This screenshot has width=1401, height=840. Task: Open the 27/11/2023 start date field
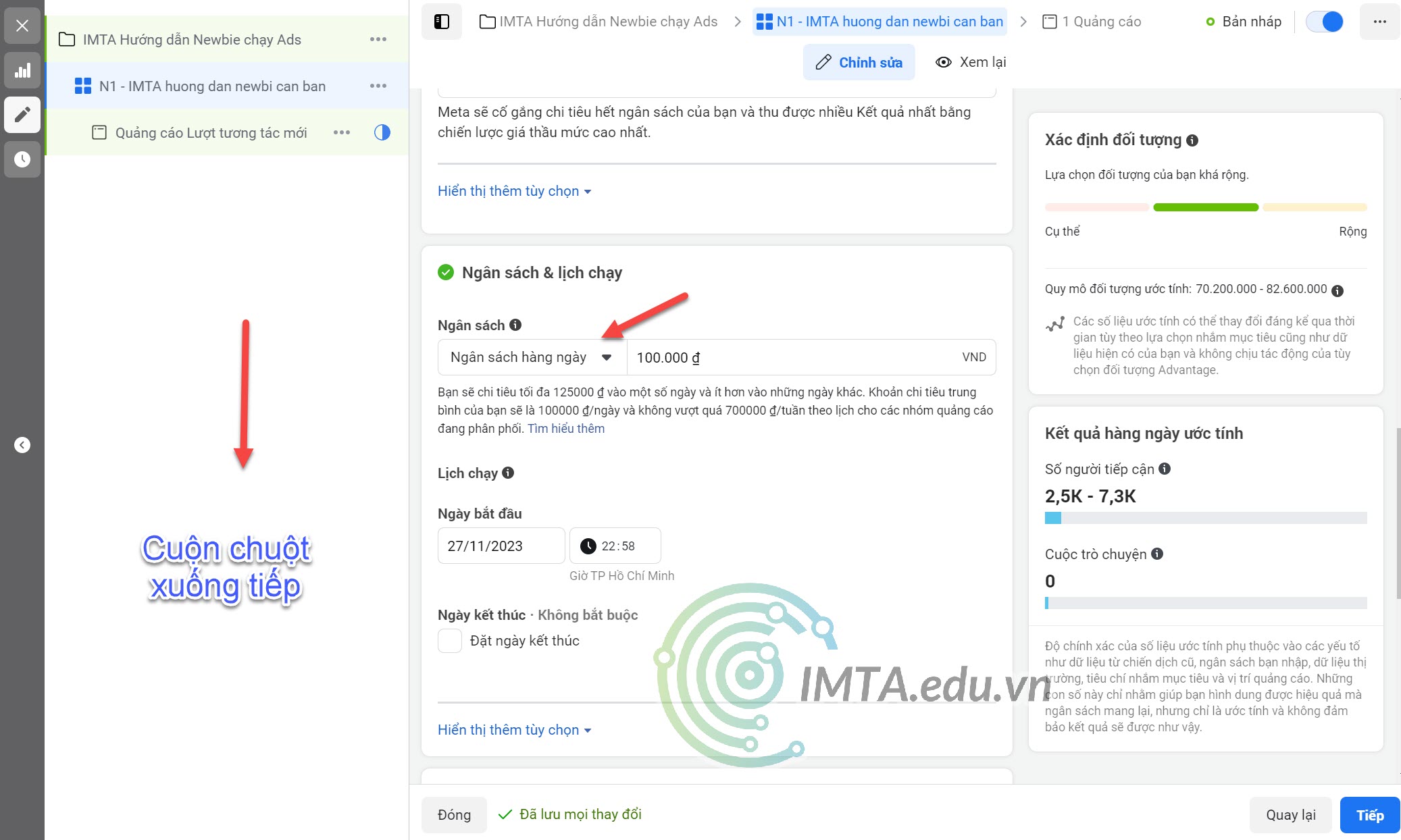click(x=501, y=546)
